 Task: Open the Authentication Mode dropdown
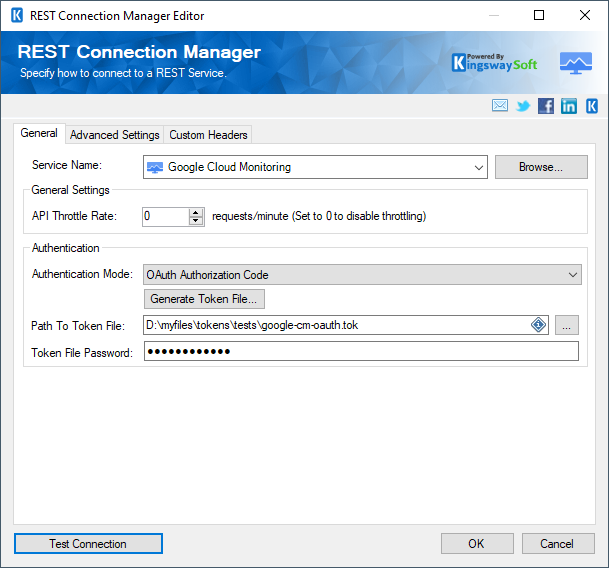point(572,275)
